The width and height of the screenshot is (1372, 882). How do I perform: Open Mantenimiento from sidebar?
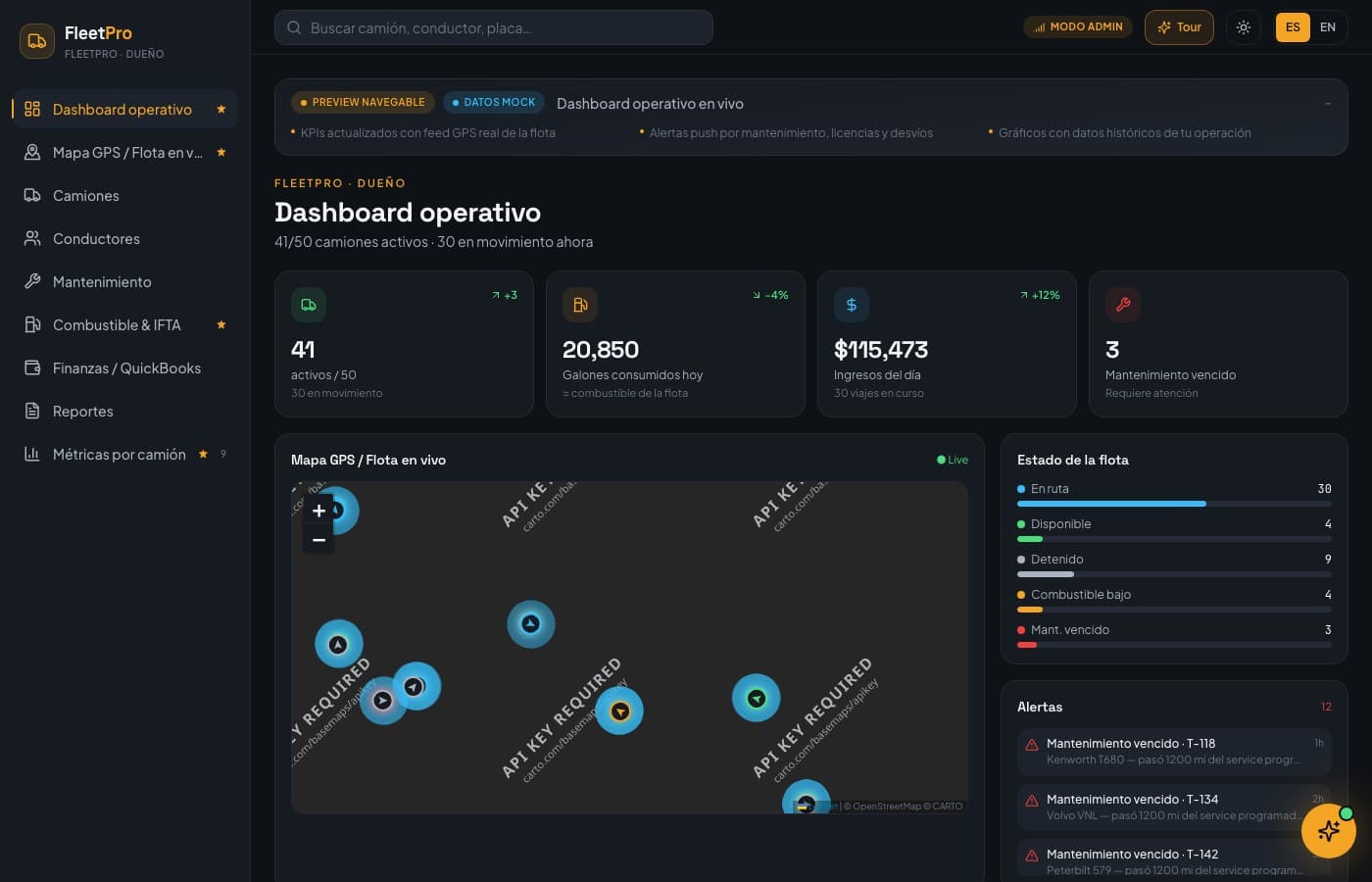(x=124, y=281)
